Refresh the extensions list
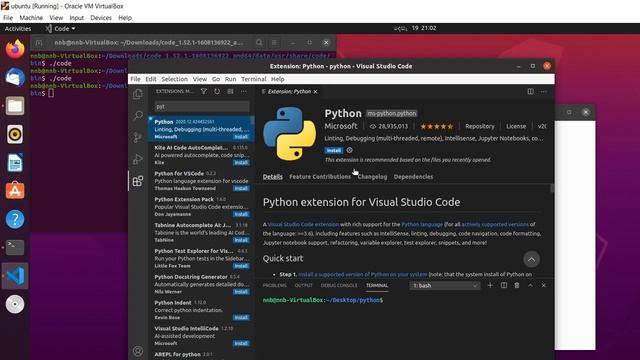Screen dimensions: 640x360 coord(217,91)
